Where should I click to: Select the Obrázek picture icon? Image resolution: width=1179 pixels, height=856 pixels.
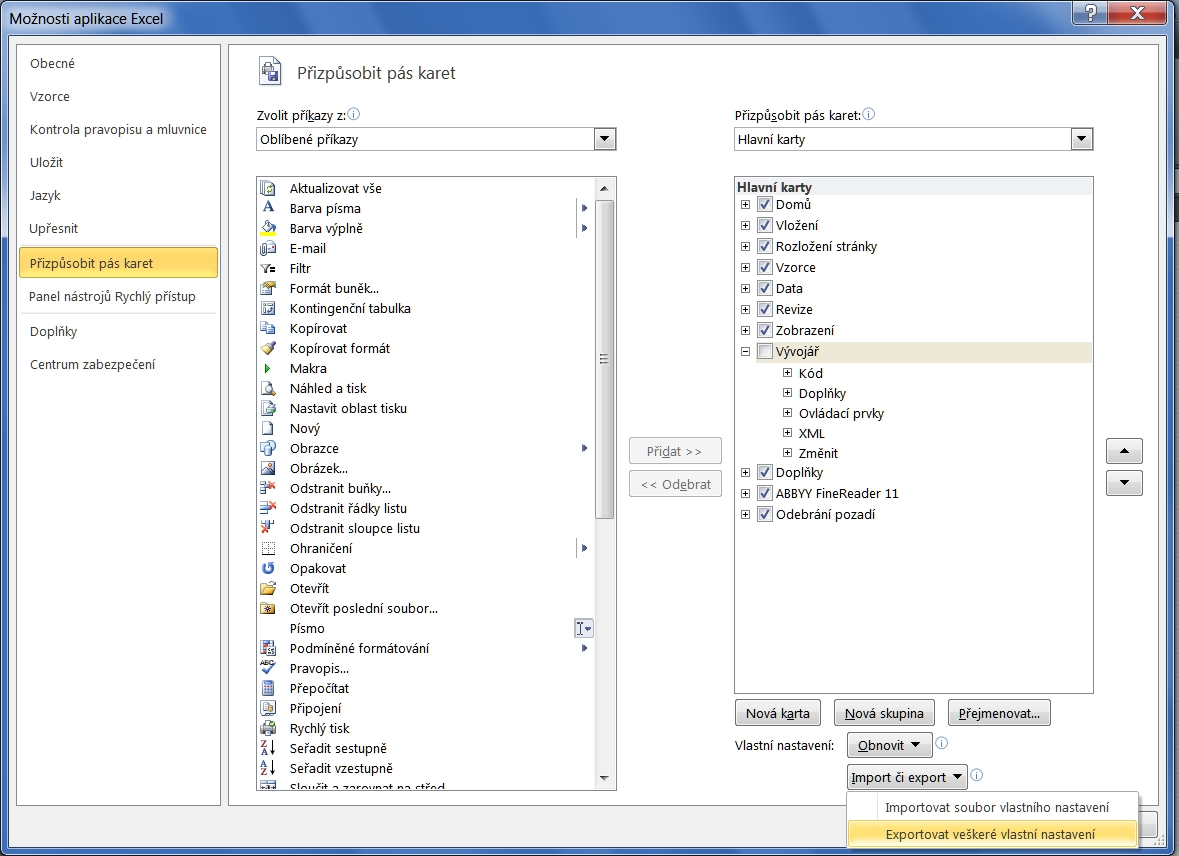point(268,468)
